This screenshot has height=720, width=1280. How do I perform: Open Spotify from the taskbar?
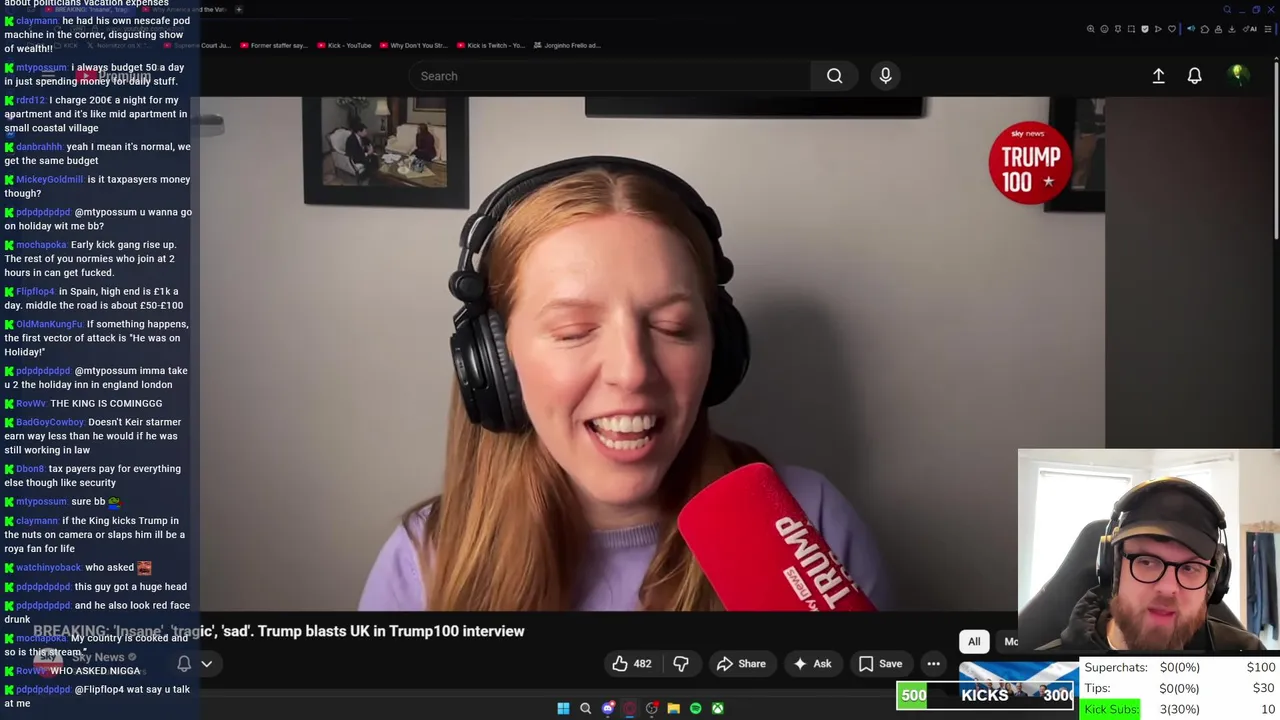coord(696,708)
